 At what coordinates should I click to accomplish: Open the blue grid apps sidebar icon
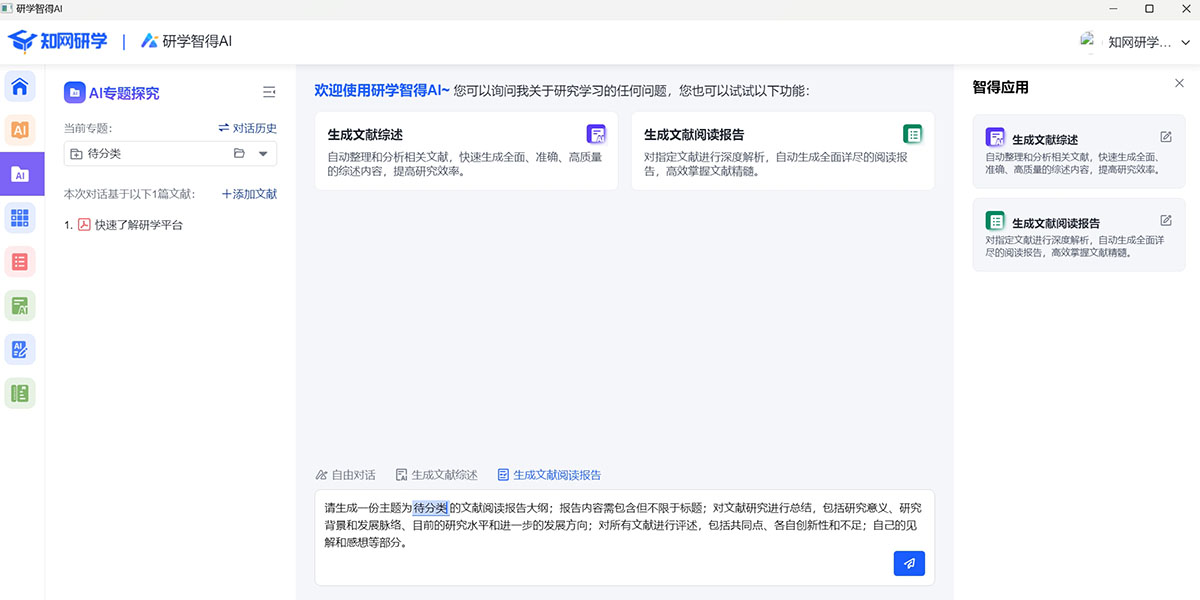[x=20, y=218]
